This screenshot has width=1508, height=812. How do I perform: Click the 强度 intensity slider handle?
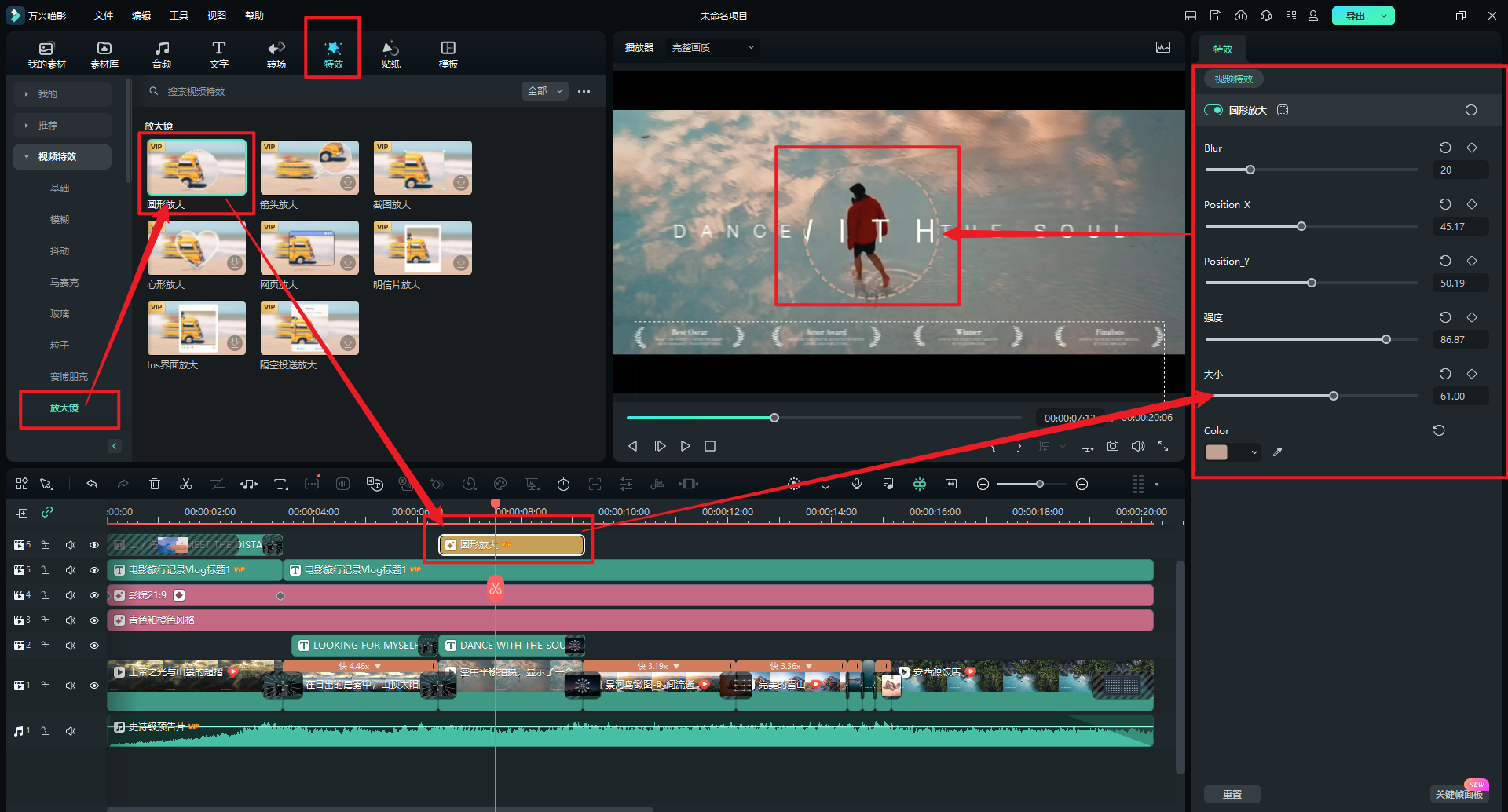(x=1386, y=339)
